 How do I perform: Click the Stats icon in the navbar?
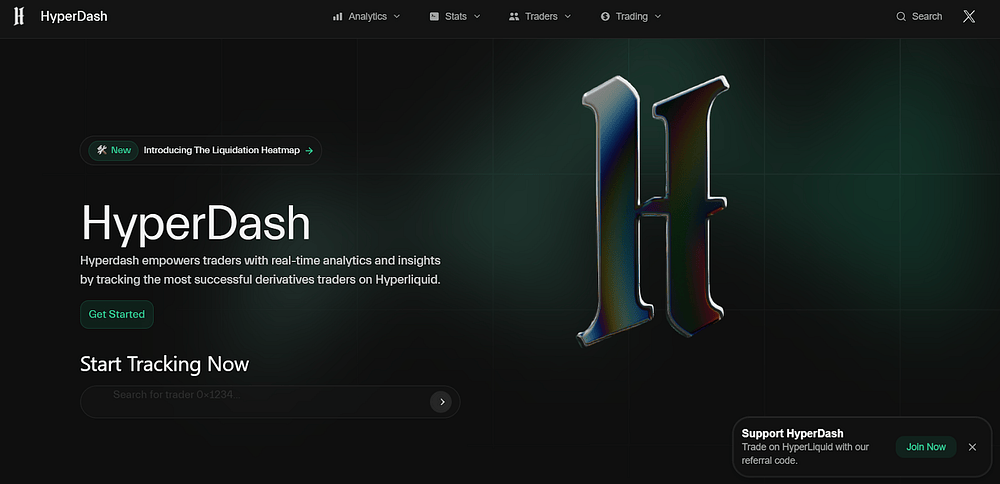(434, 17)
